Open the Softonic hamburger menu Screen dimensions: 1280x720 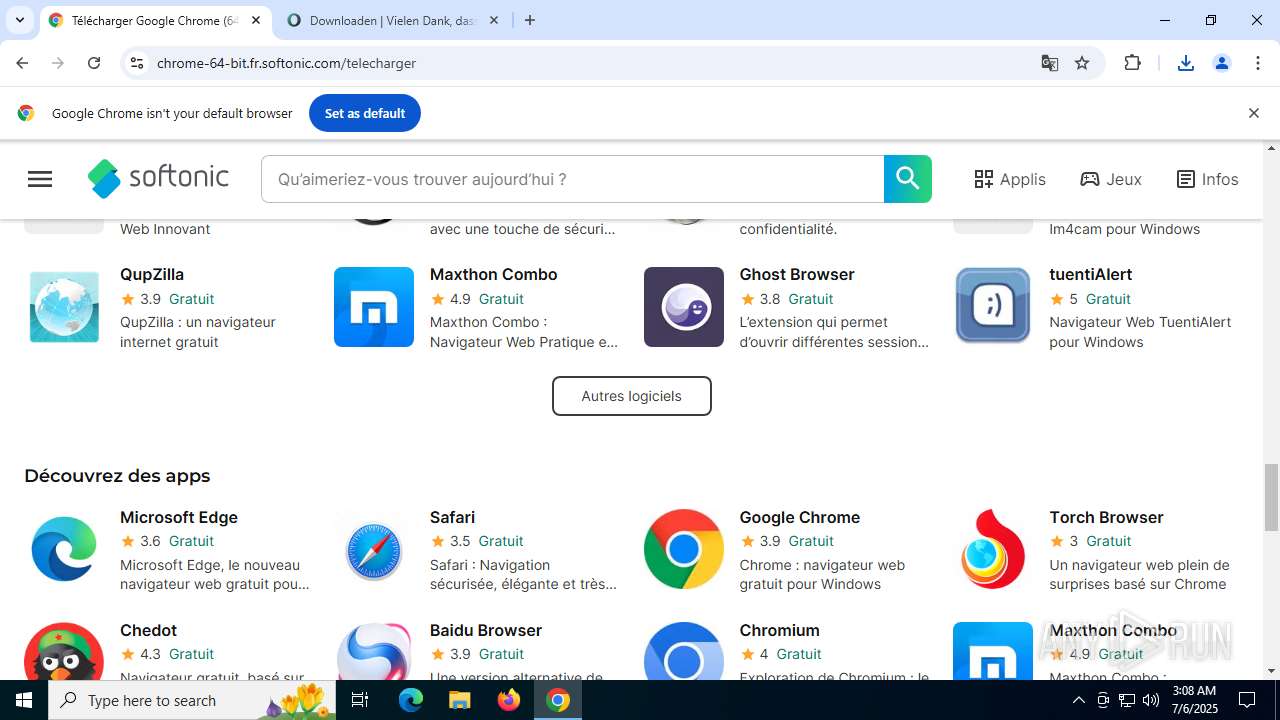(x=40, y=179)
